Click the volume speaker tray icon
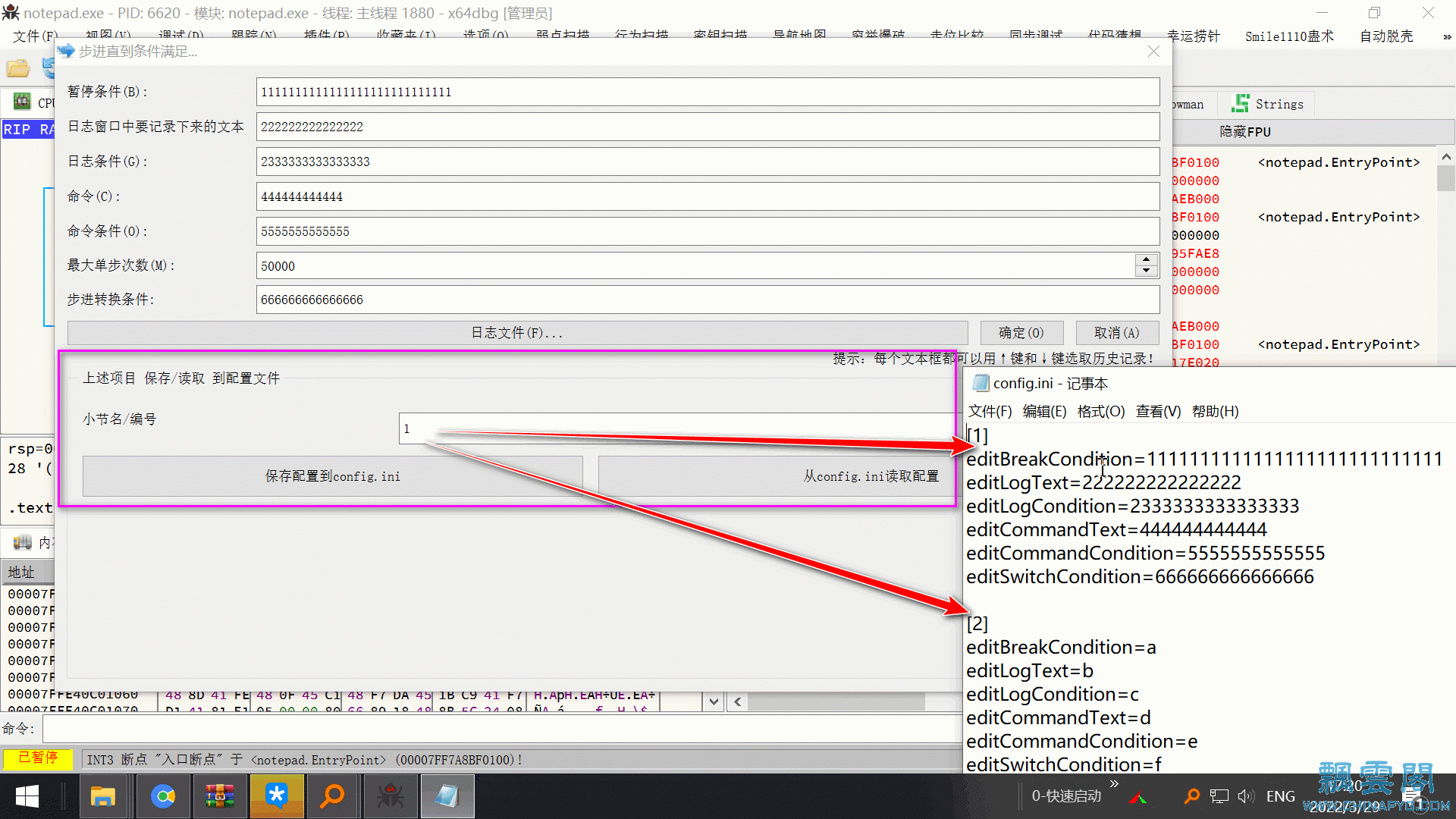Screen dimensions: 1456x819 click(x=1245, y=796)
